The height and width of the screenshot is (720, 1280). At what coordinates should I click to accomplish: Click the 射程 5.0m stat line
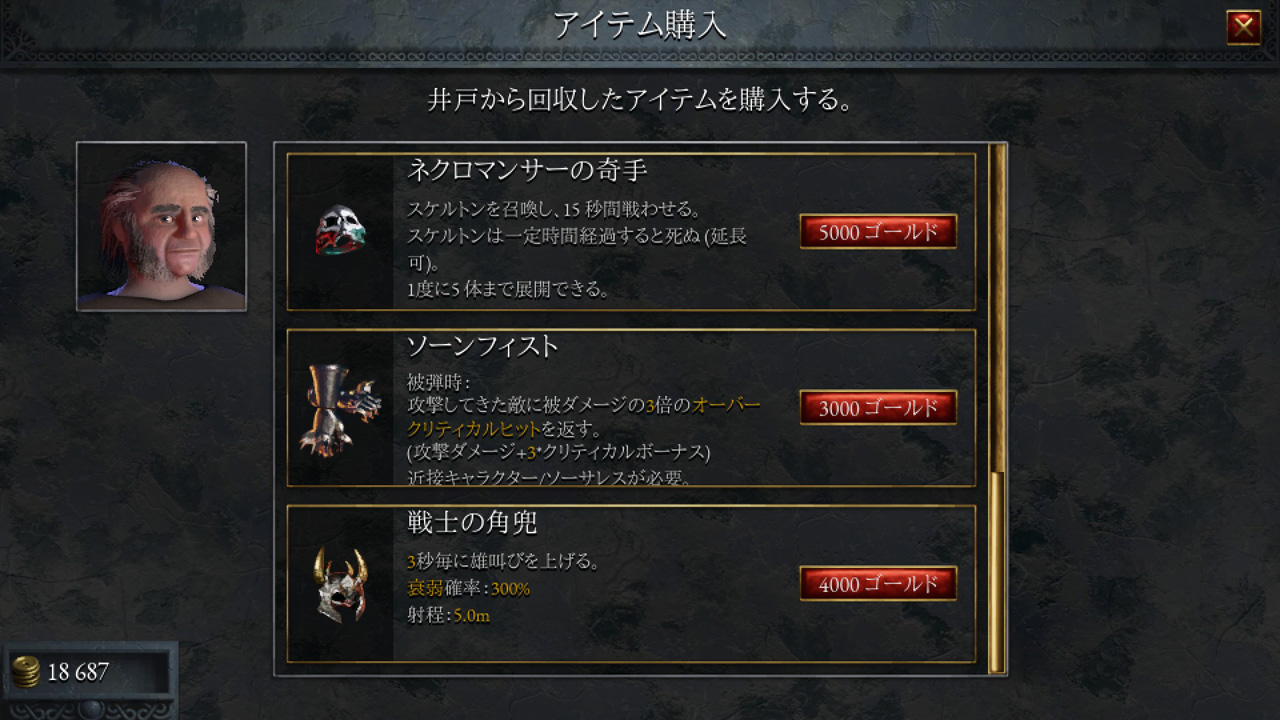pyautogui.click(x=448, y=616)
